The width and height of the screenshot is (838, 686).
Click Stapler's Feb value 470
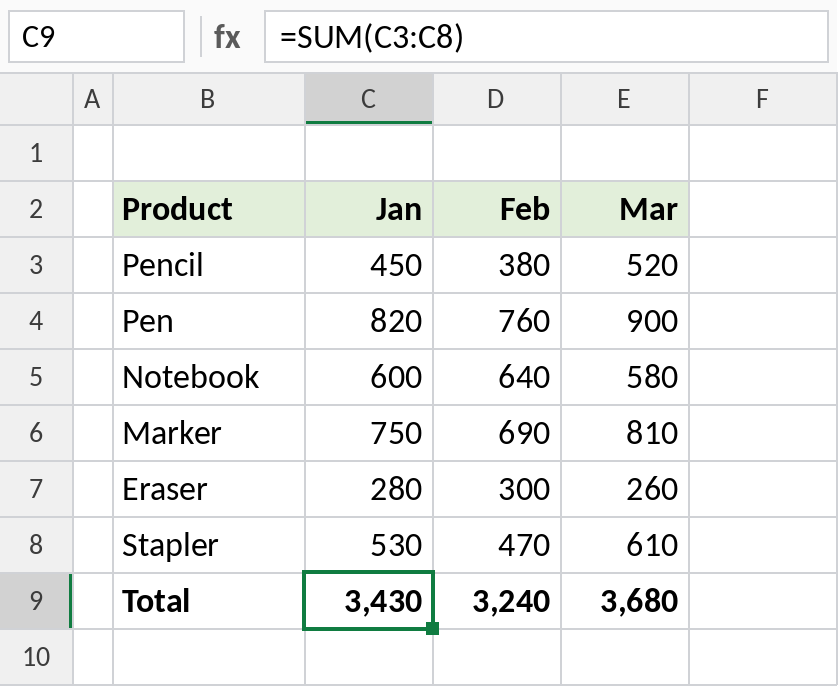pos(497,545)
